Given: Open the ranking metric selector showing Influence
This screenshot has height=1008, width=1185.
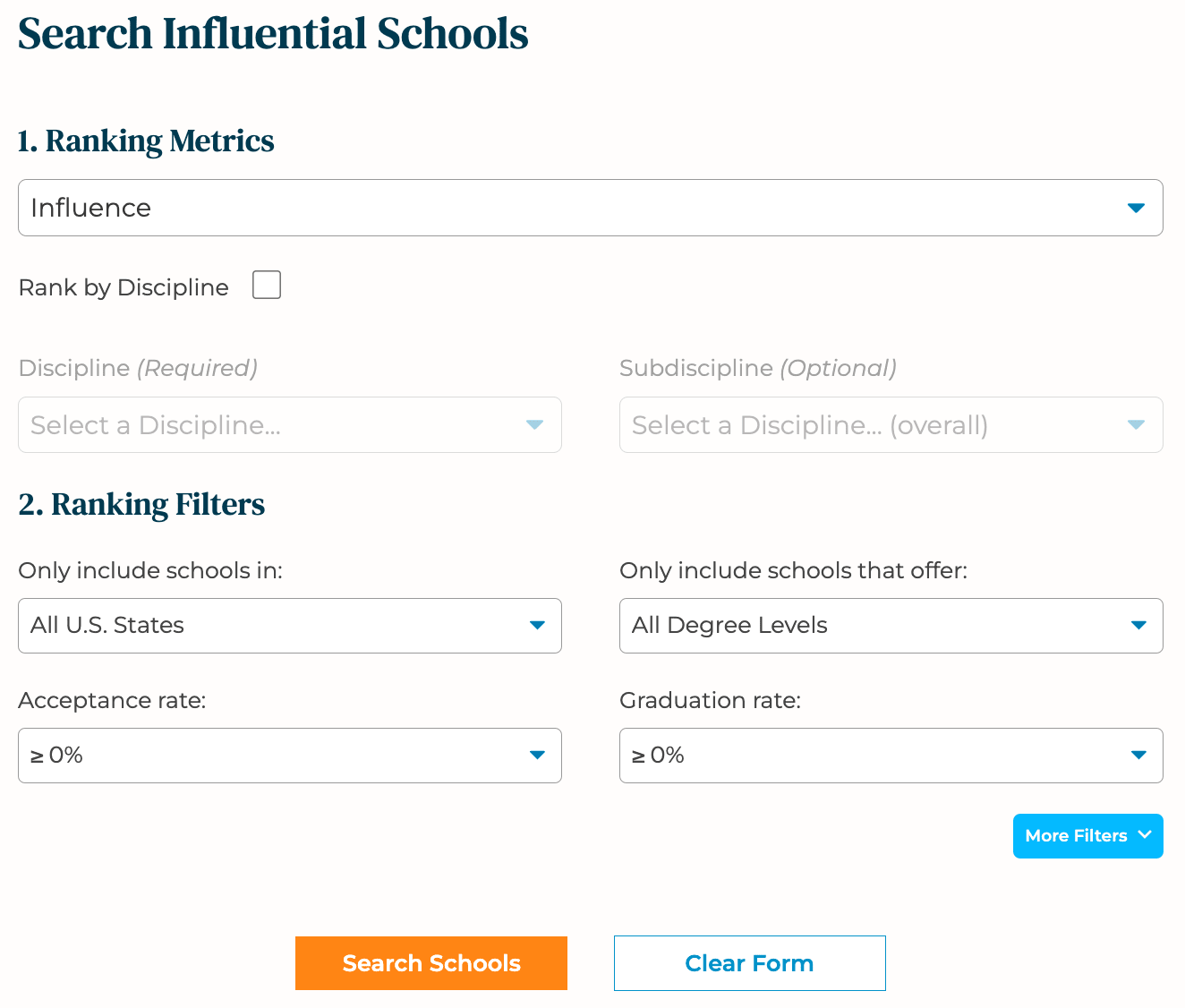Looking at the screenshot, I should click(x=591, y=208).
